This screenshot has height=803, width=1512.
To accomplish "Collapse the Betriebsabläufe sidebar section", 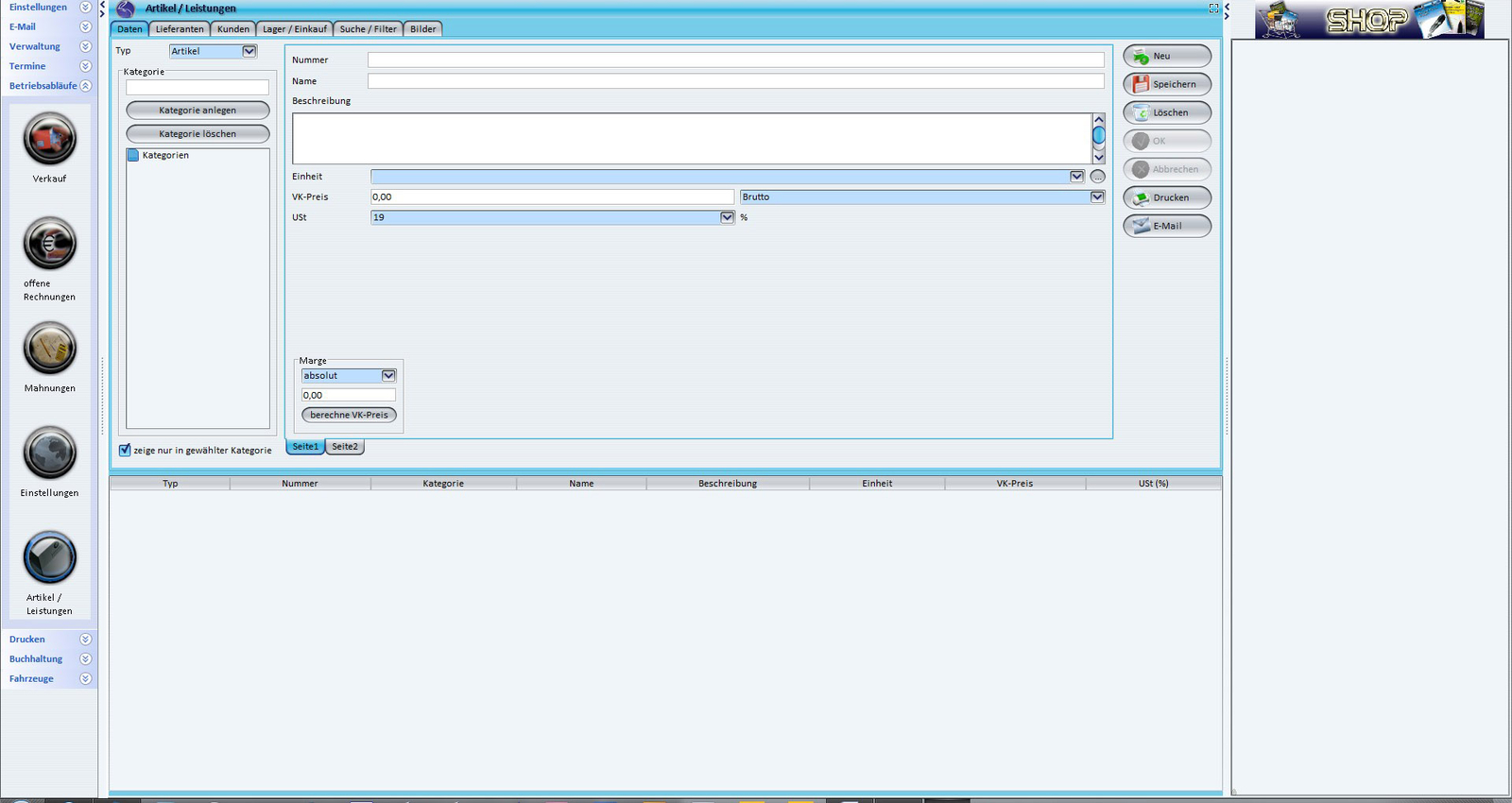I will point(85,86).
